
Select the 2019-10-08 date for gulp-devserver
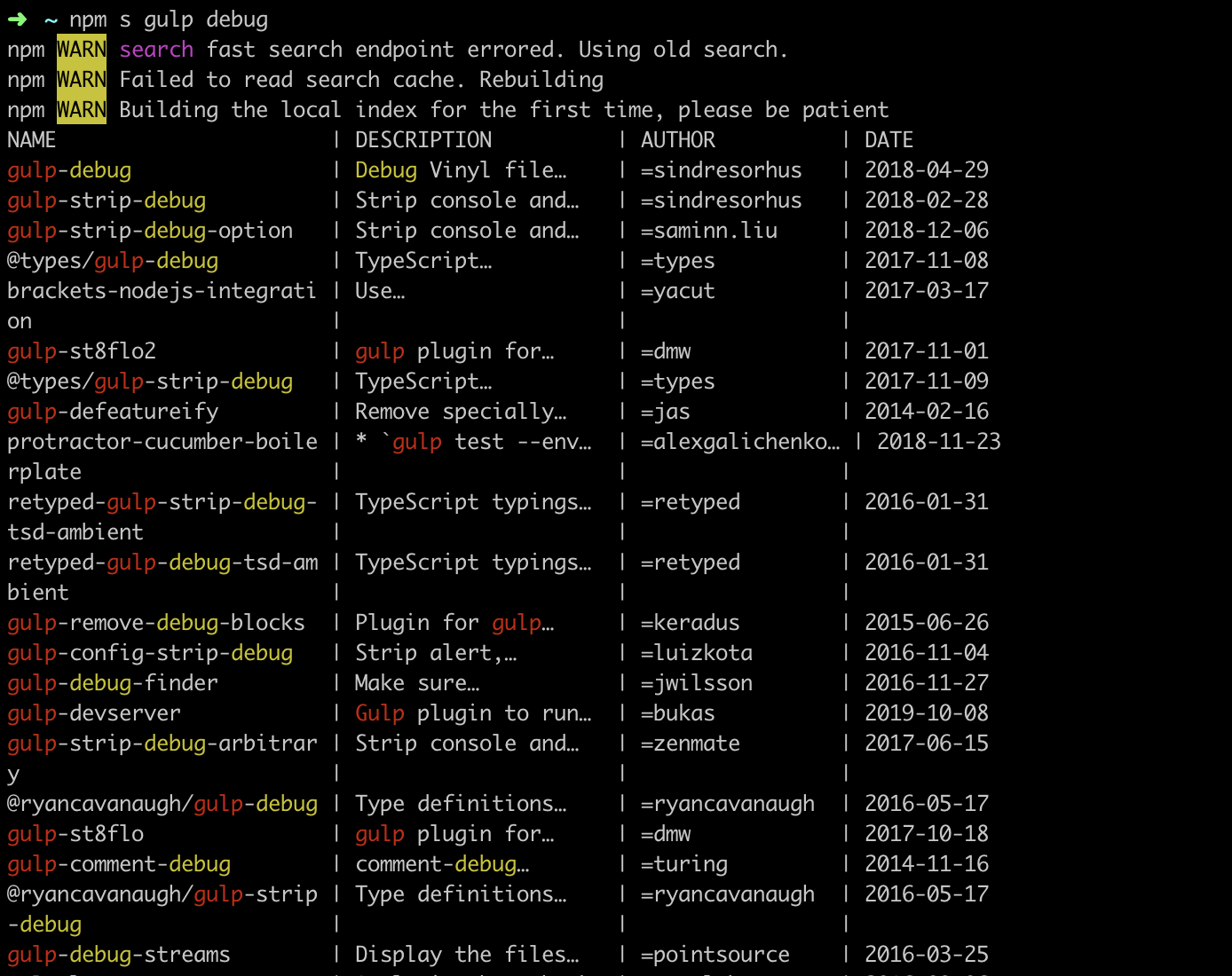click(926, 712)
